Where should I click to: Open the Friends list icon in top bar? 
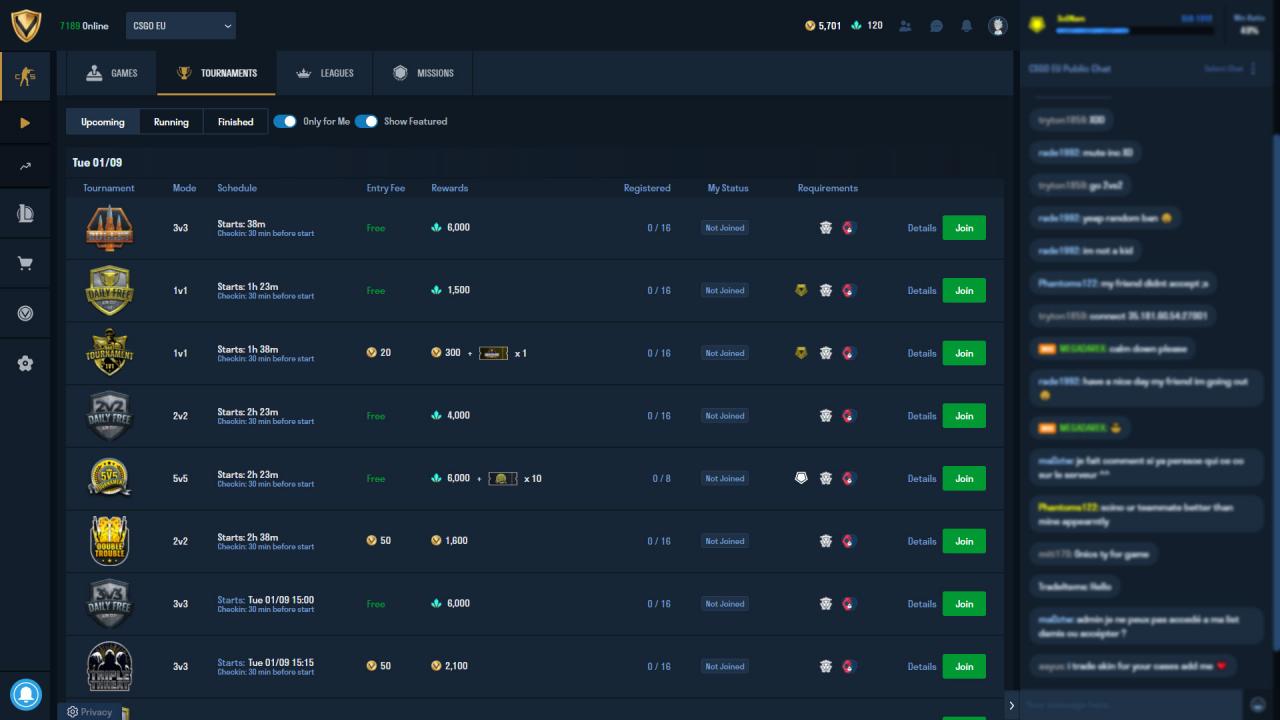point(905,26)
